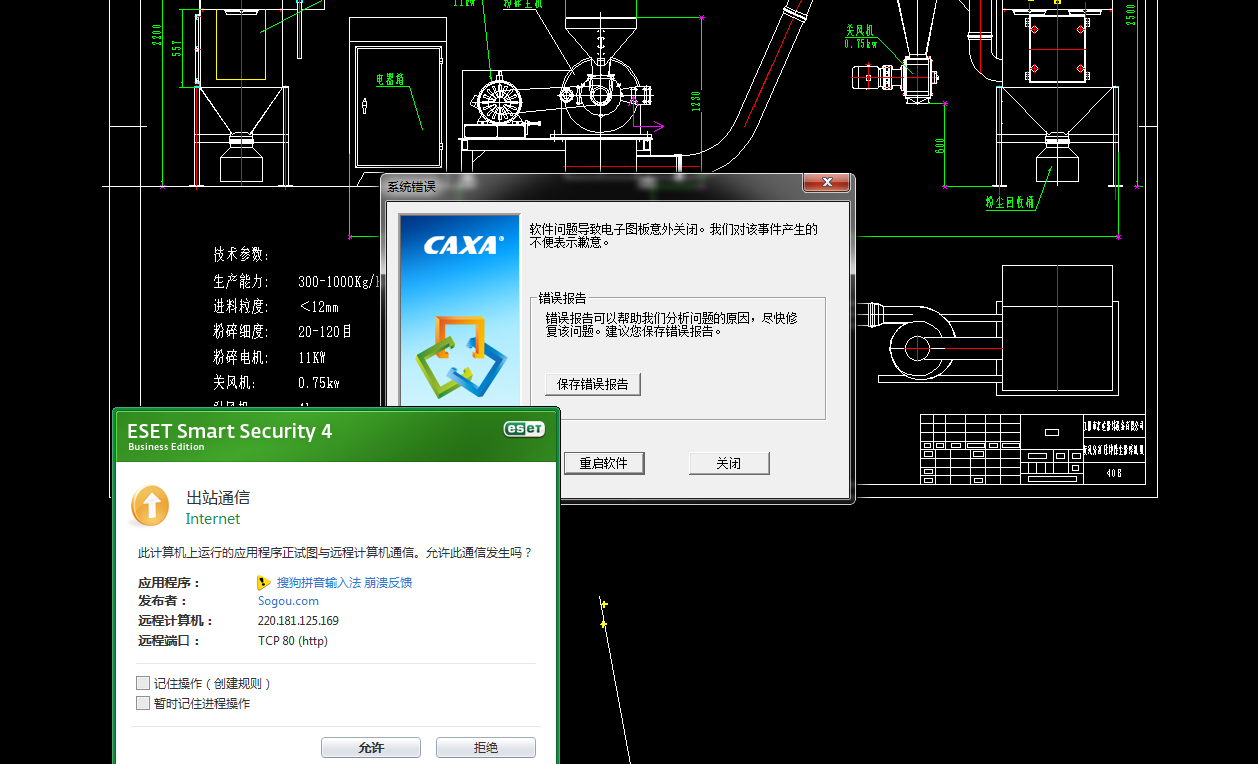Click the 电器箱 label in the drawing
Screen dimensions: 1258x764
[x=389, y=80]
